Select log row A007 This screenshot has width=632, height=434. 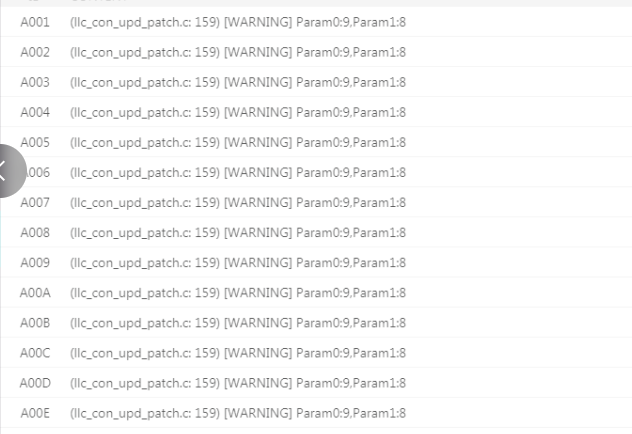[316, 202]
